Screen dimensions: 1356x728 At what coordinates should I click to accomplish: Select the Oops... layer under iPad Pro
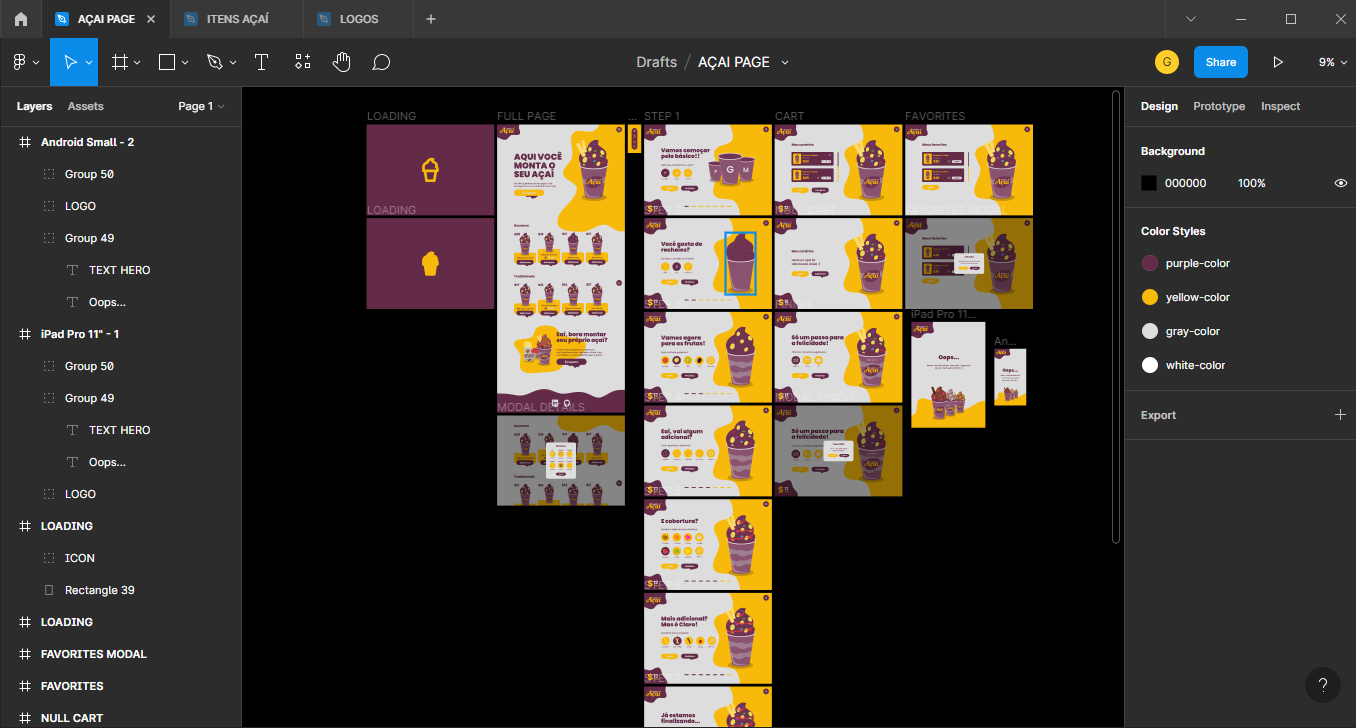pyautogui.click(x=120, y=462)
